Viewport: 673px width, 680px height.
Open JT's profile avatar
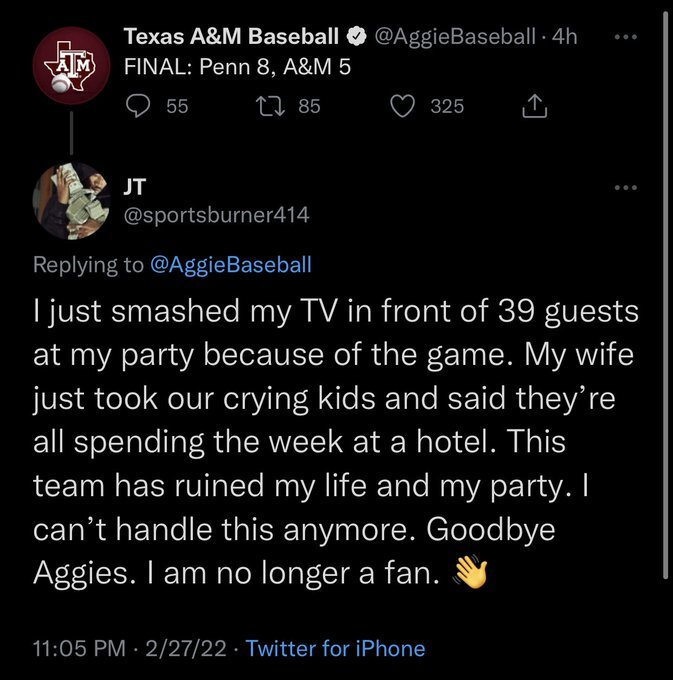(x=72, y=198)
